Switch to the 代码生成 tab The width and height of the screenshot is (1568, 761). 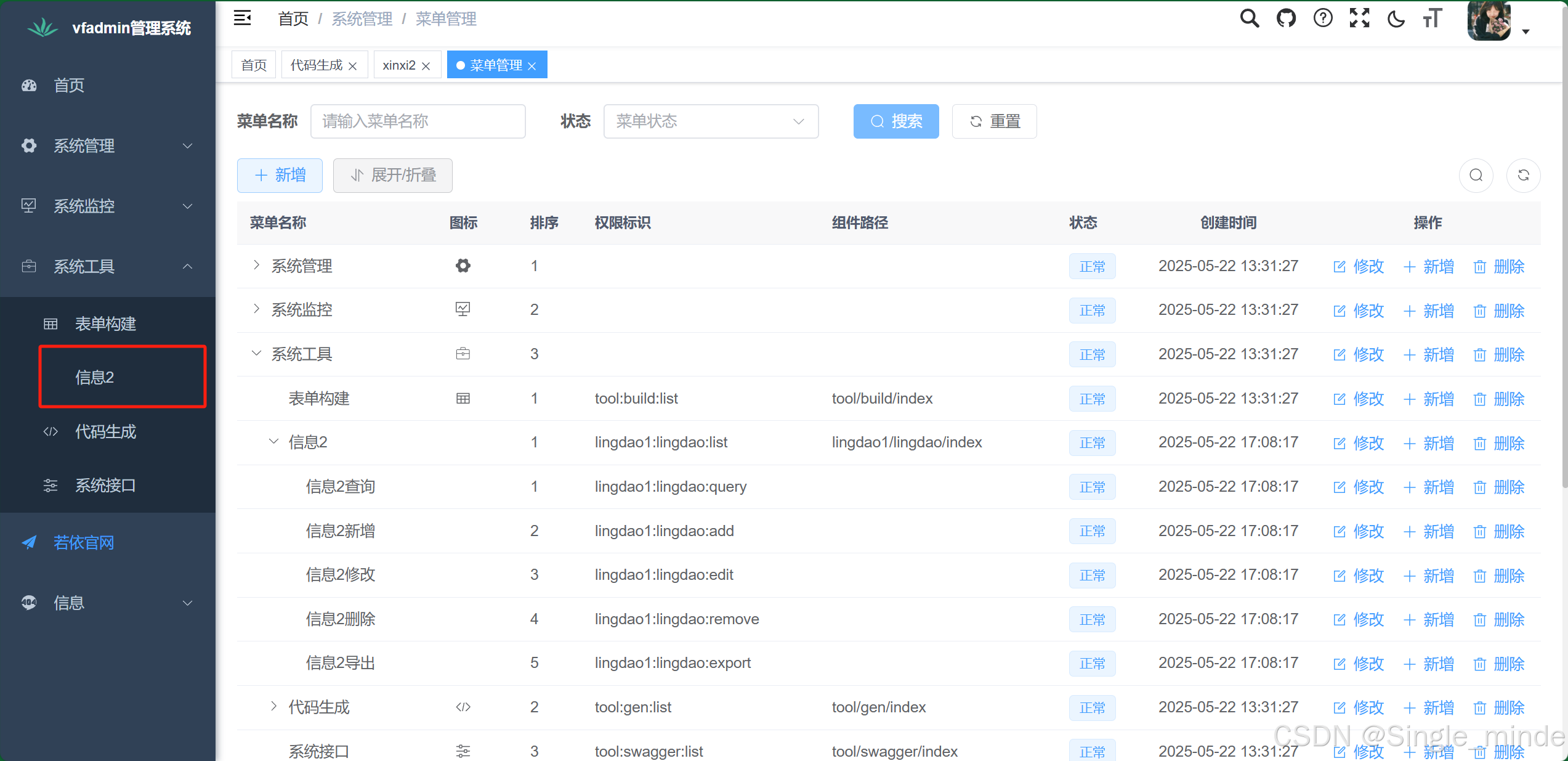tap(317, 65)
